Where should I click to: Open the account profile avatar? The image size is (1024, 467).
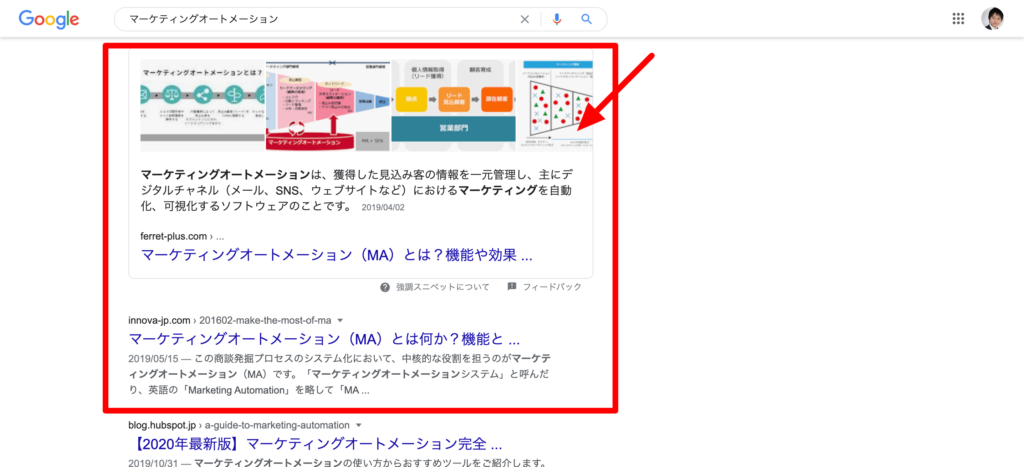992,19
